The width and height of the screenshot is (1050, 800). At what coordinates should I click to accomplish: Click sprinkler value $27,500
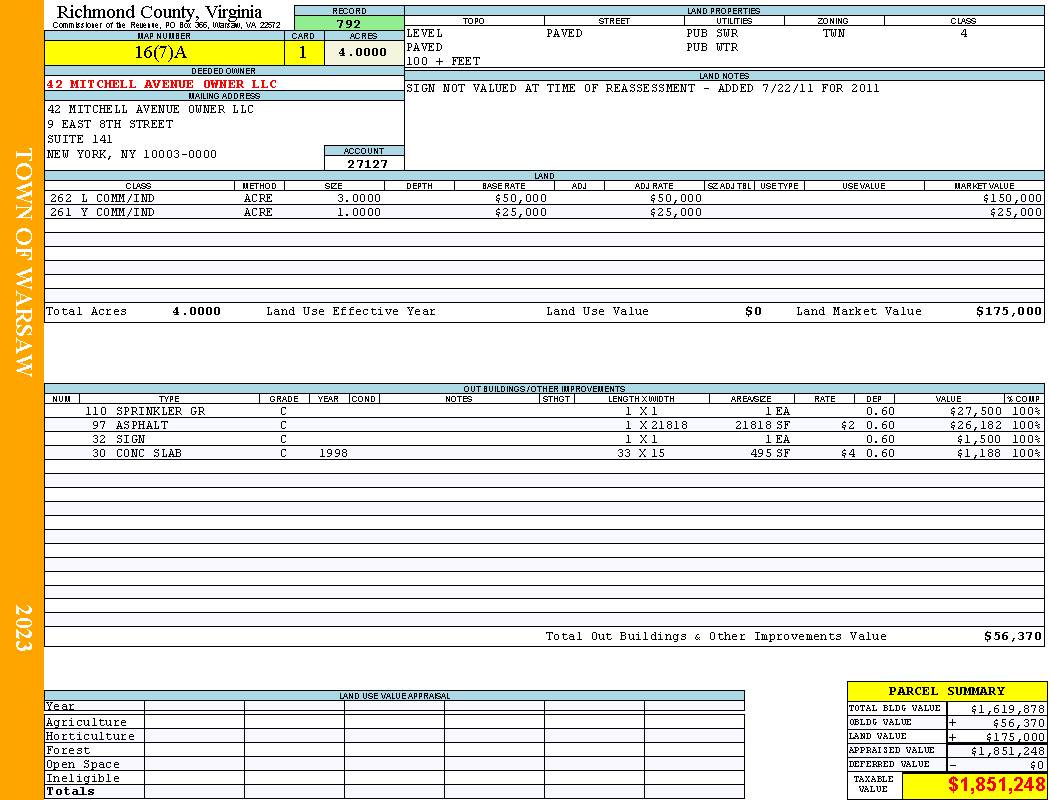[976, 412]
